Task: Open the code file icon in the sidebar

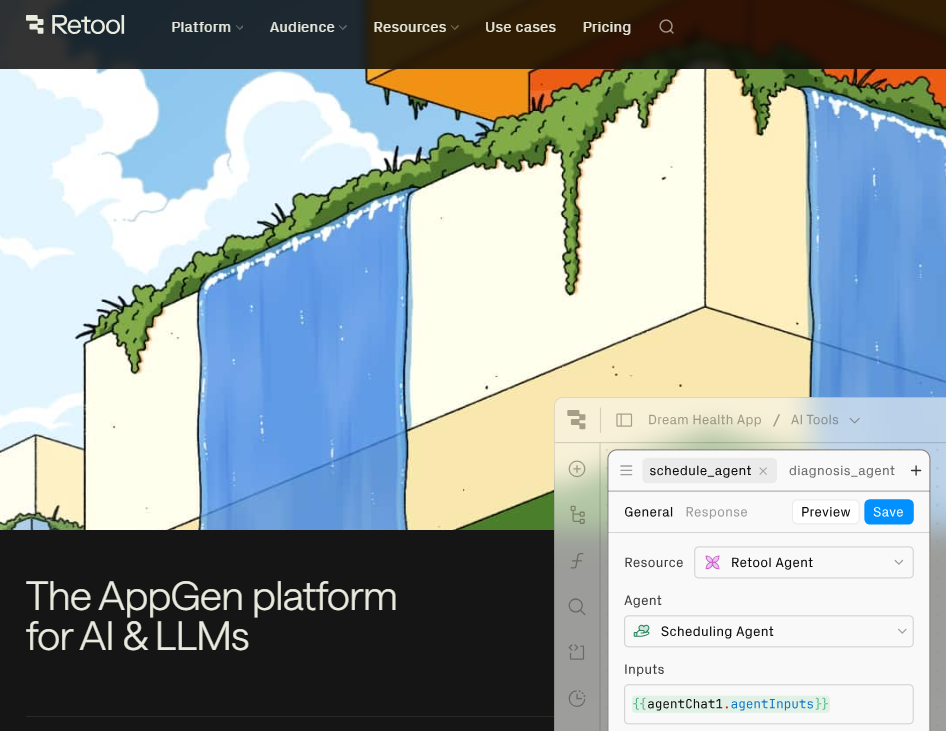Action: point(577,652)
